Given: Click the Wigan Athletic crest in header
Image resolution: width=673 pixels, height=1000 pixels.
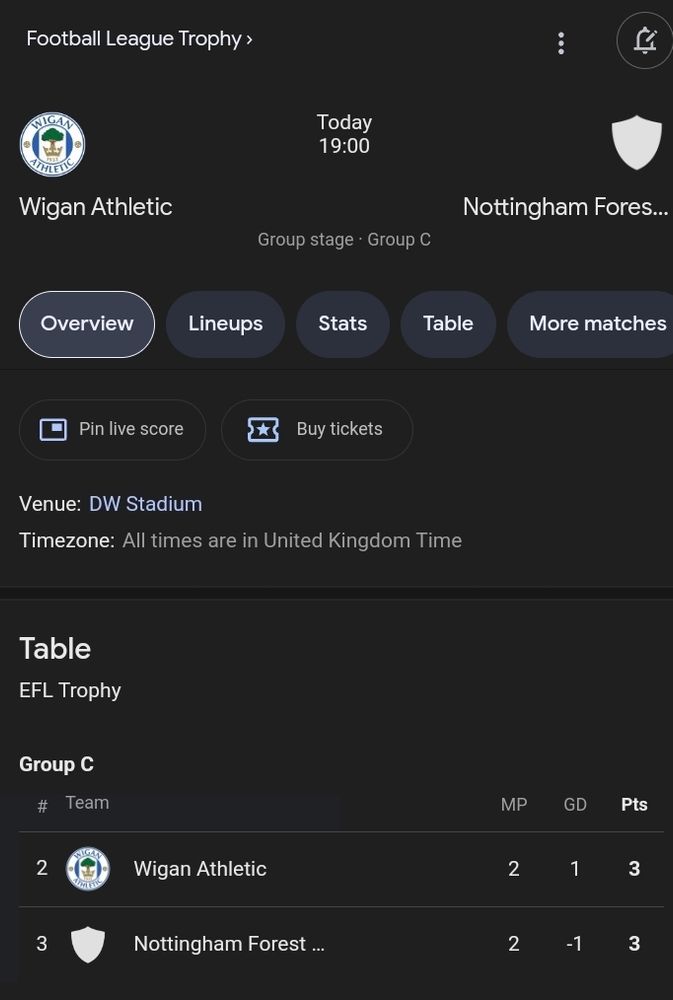Looking at the screenshot, I should click(52, 145).
